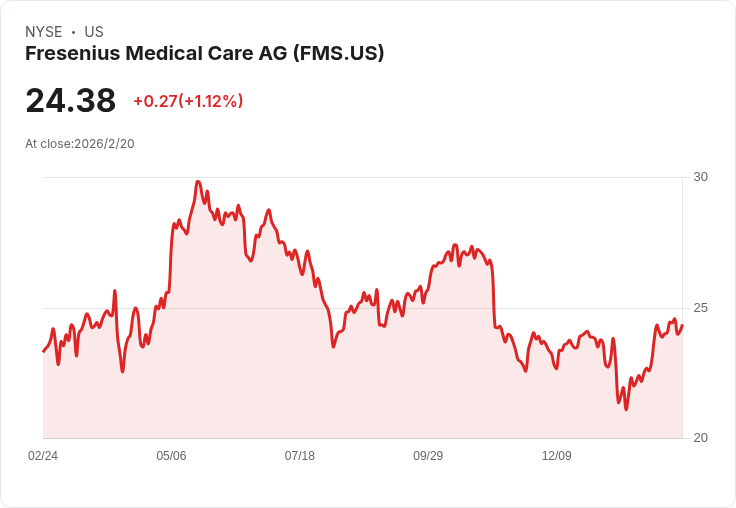Click the 30 y-axis label
The width and height of the screenshot is (736, 508).
pos(701,177)
